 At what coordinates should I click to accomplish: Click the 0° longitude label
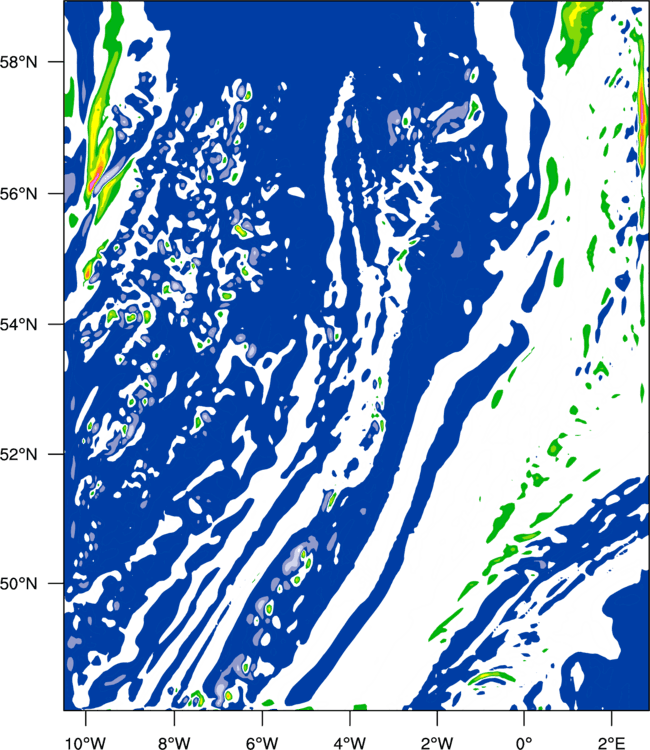click(525, 743)
